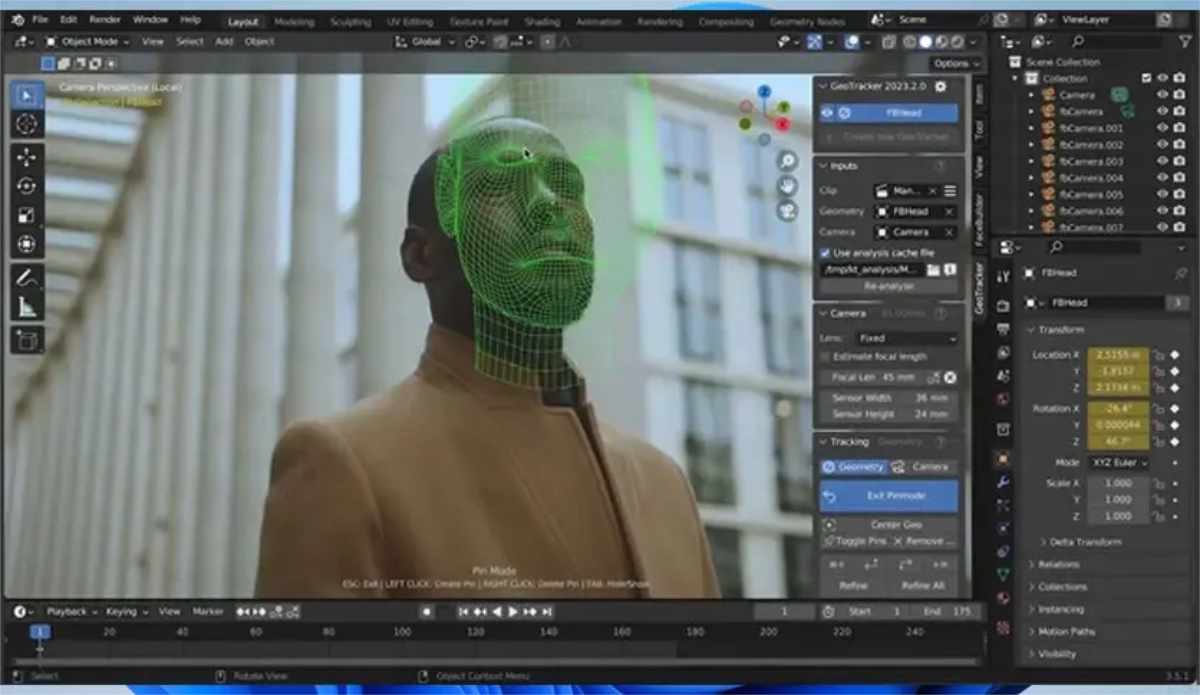Click the Refine button

pos(854,586)
